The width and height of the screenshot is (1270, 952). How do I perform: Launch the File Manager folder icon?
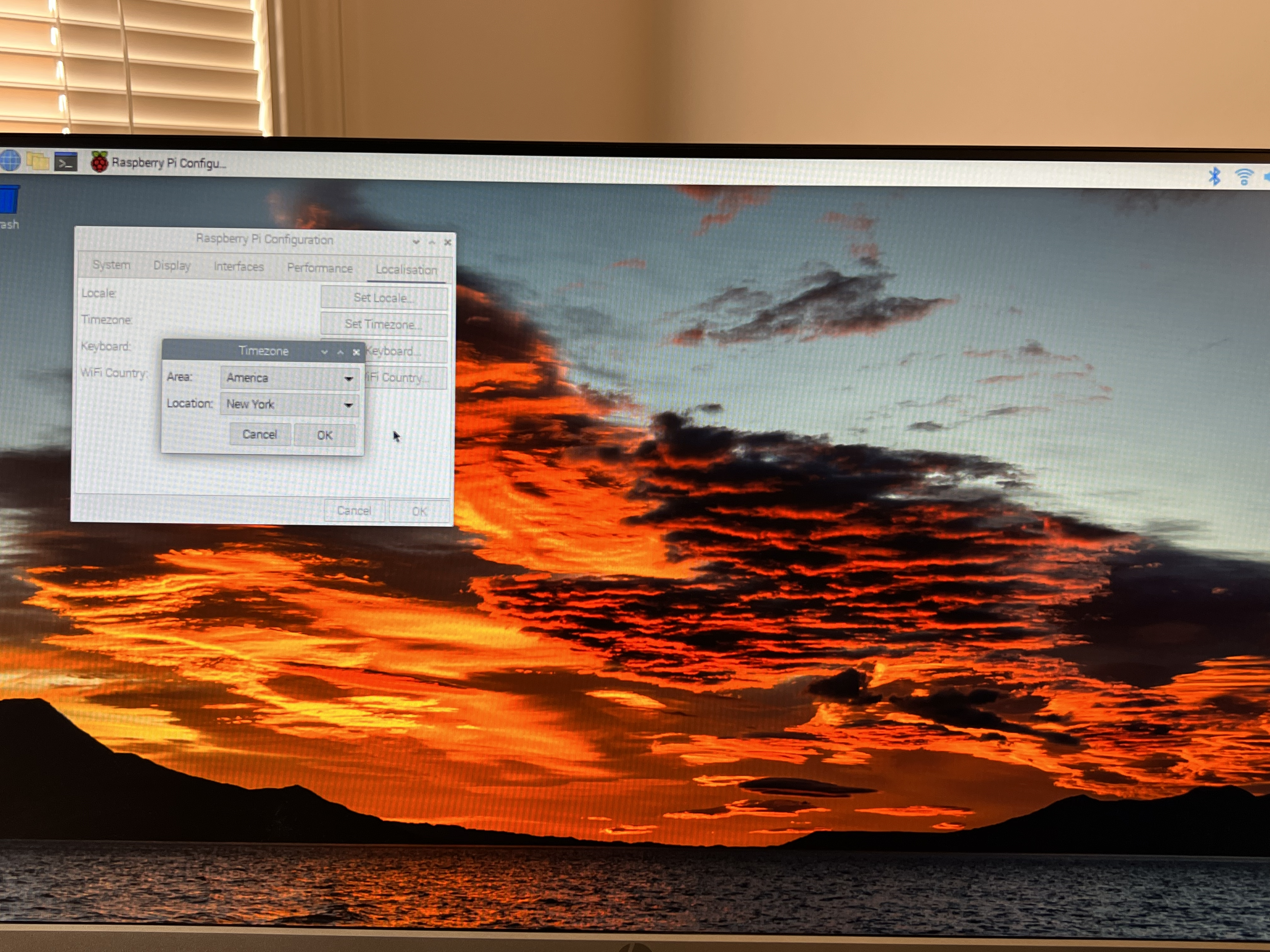[x=38, y=161]
